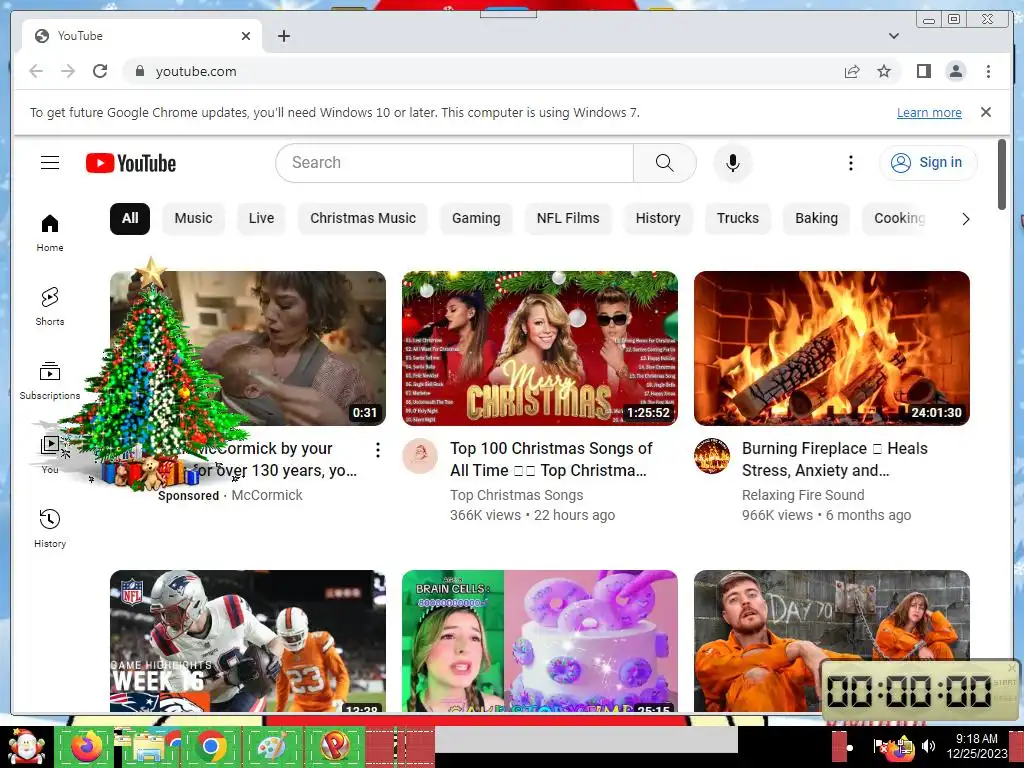Close the desktop timer widget
The image size is (1024, 768).
coord(1012,667)
